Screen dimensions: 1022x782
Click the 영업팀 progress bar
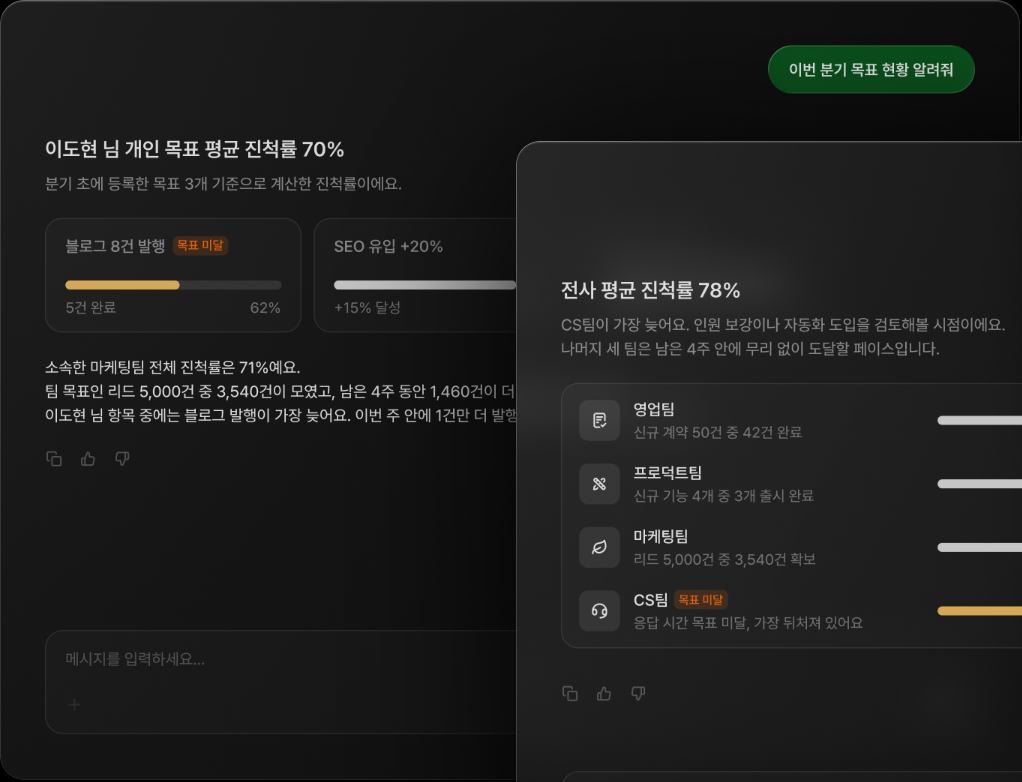(x=980, y=420)
